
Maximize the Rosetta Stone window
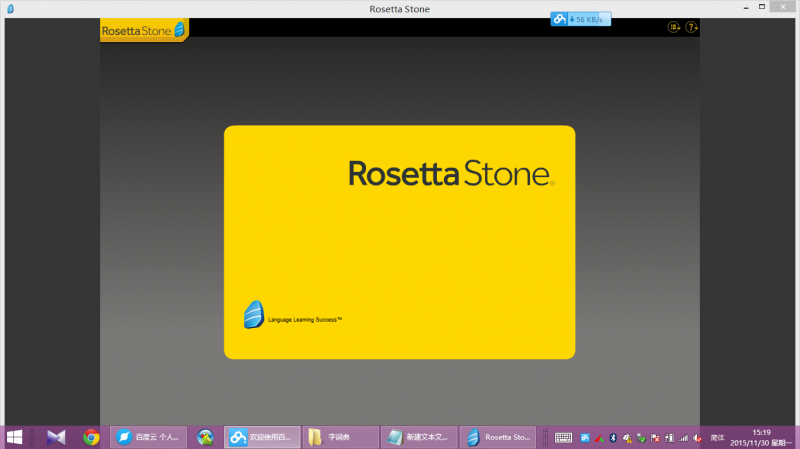[762, 7]
